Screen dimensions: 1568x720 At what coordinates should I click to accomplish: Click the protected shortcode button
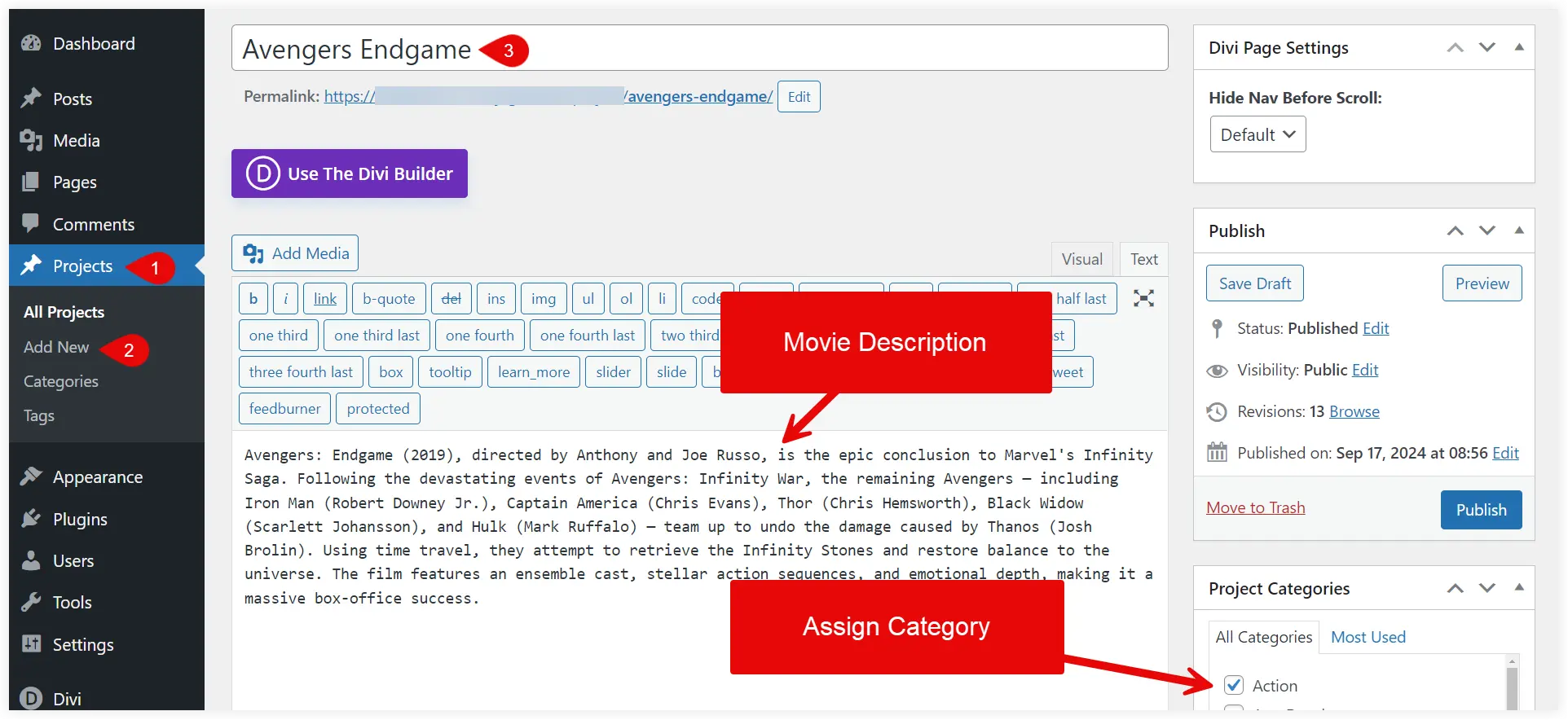378,409
